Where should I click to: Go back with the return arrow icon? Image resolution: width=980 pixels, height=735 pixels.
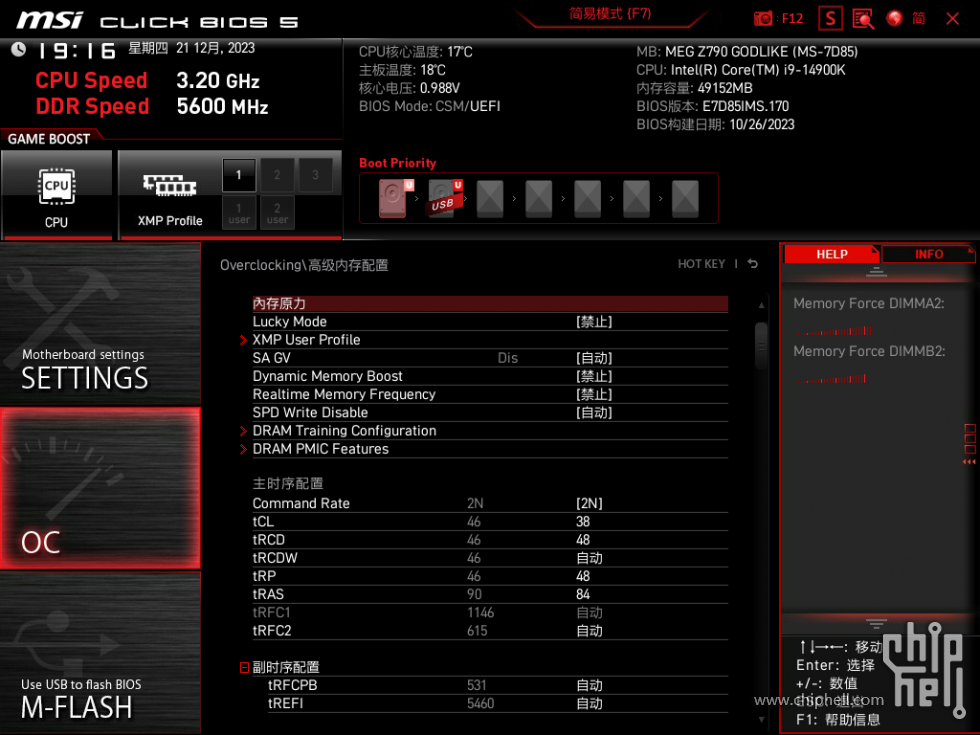pos(753,264)
